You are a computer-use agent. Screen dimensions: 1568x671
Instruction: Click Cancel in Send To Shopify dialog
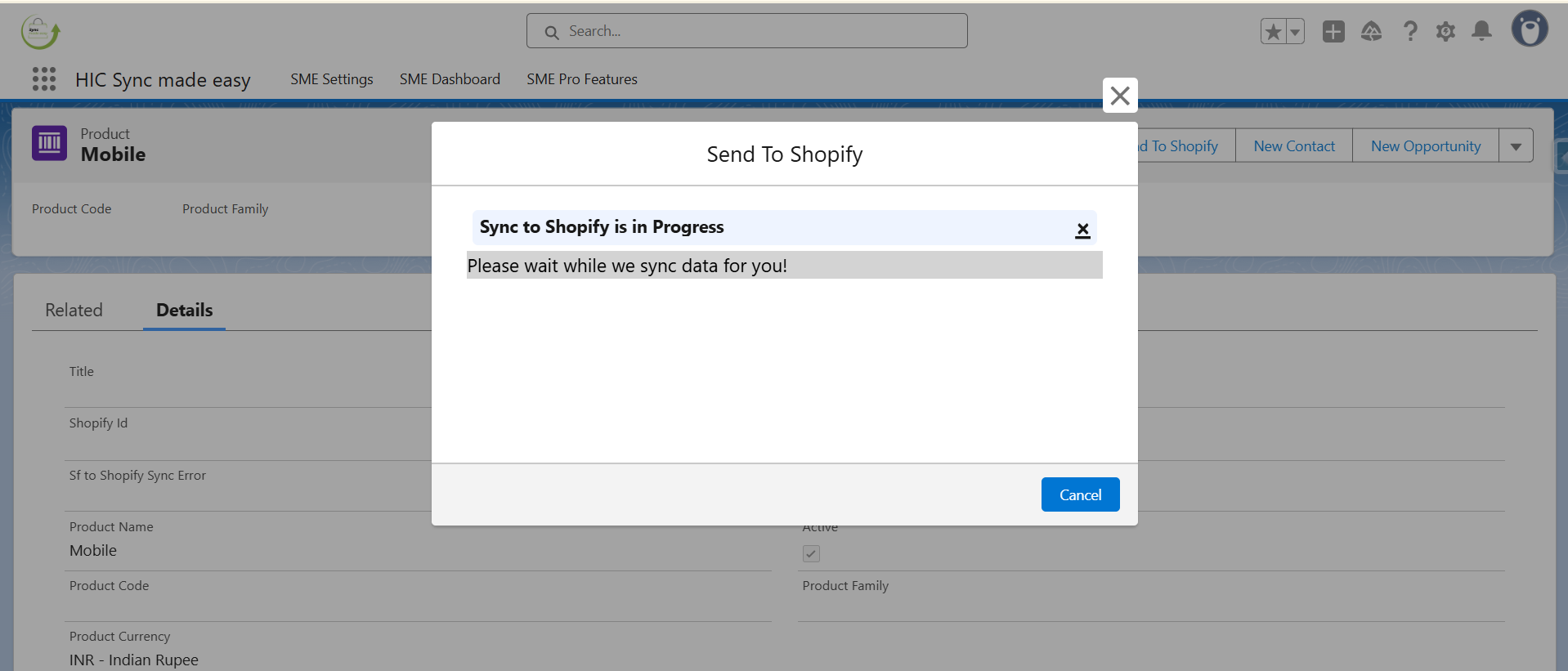tap(1080, 494)
